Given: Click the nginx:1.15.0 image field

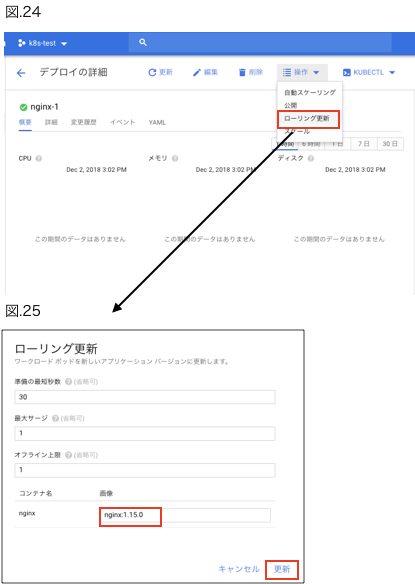Looking at the screenshot, I should coord(185,515).
